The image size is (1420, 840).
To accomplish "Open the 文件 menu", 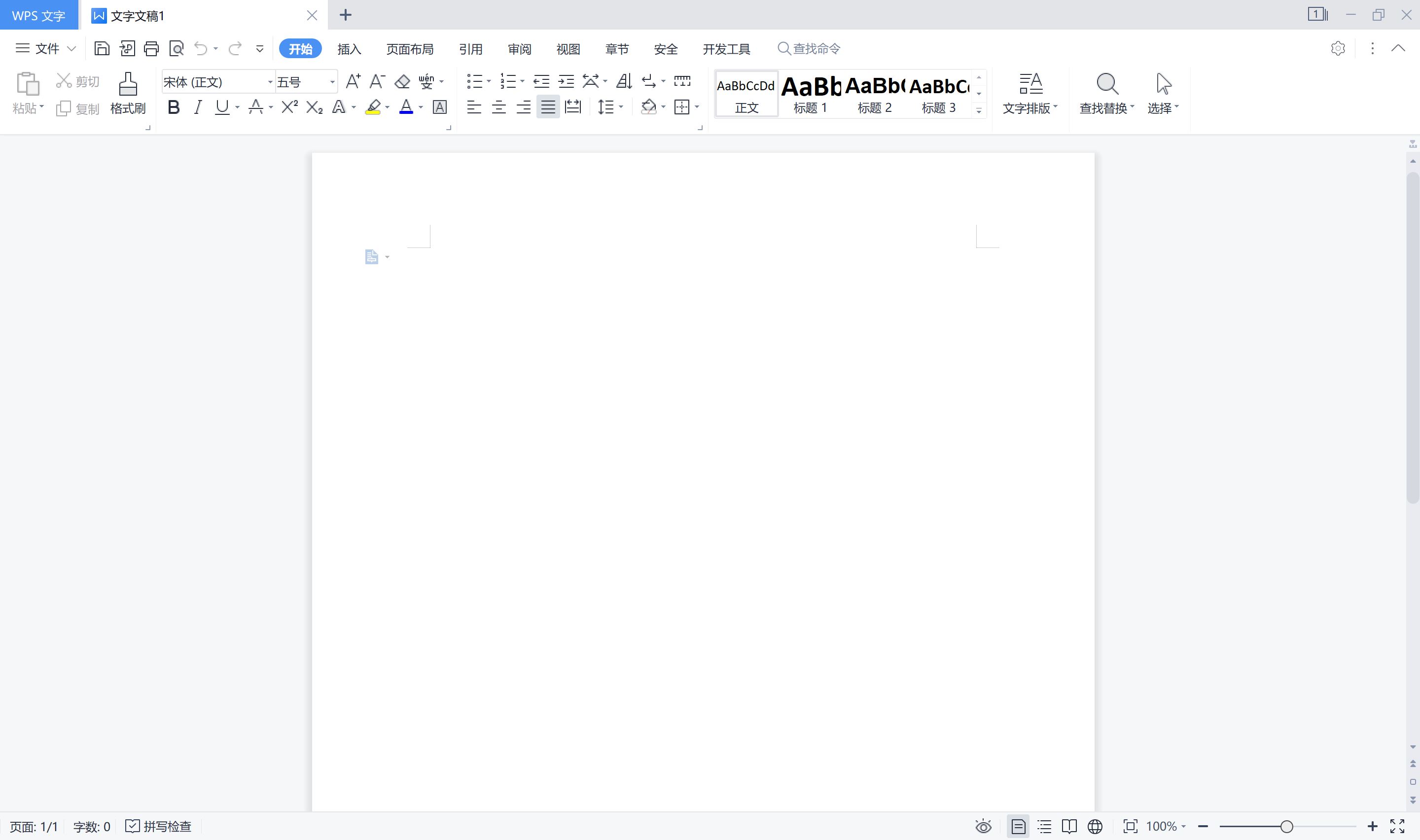I will coord(45,49).
